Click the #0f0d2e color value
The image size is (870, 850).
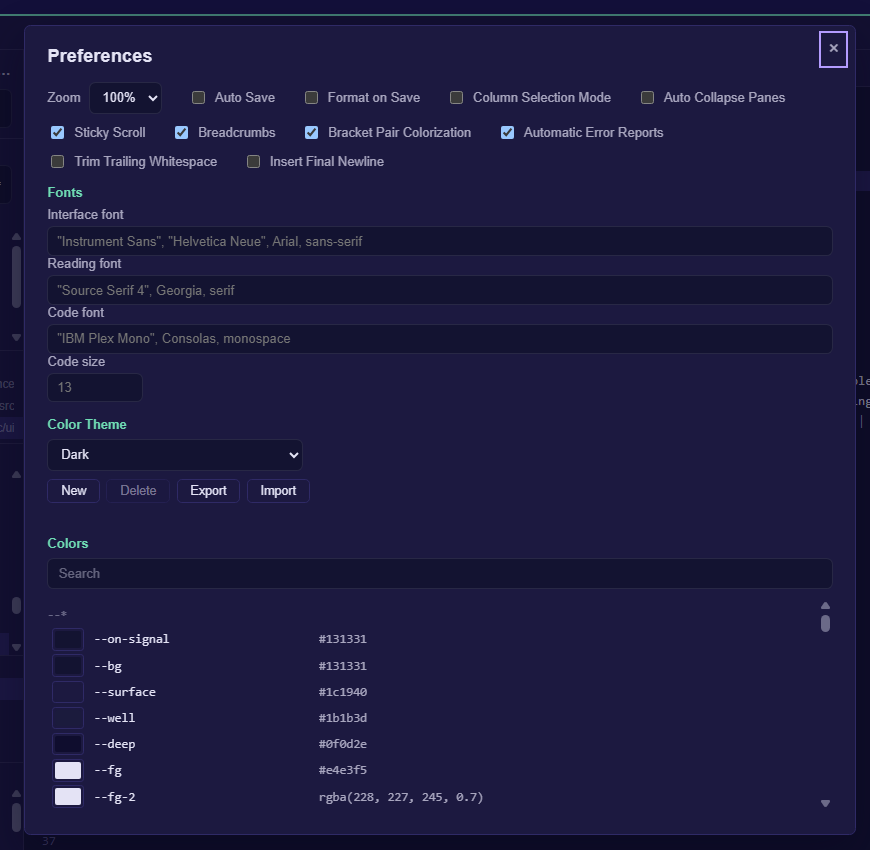click(342, 744)
